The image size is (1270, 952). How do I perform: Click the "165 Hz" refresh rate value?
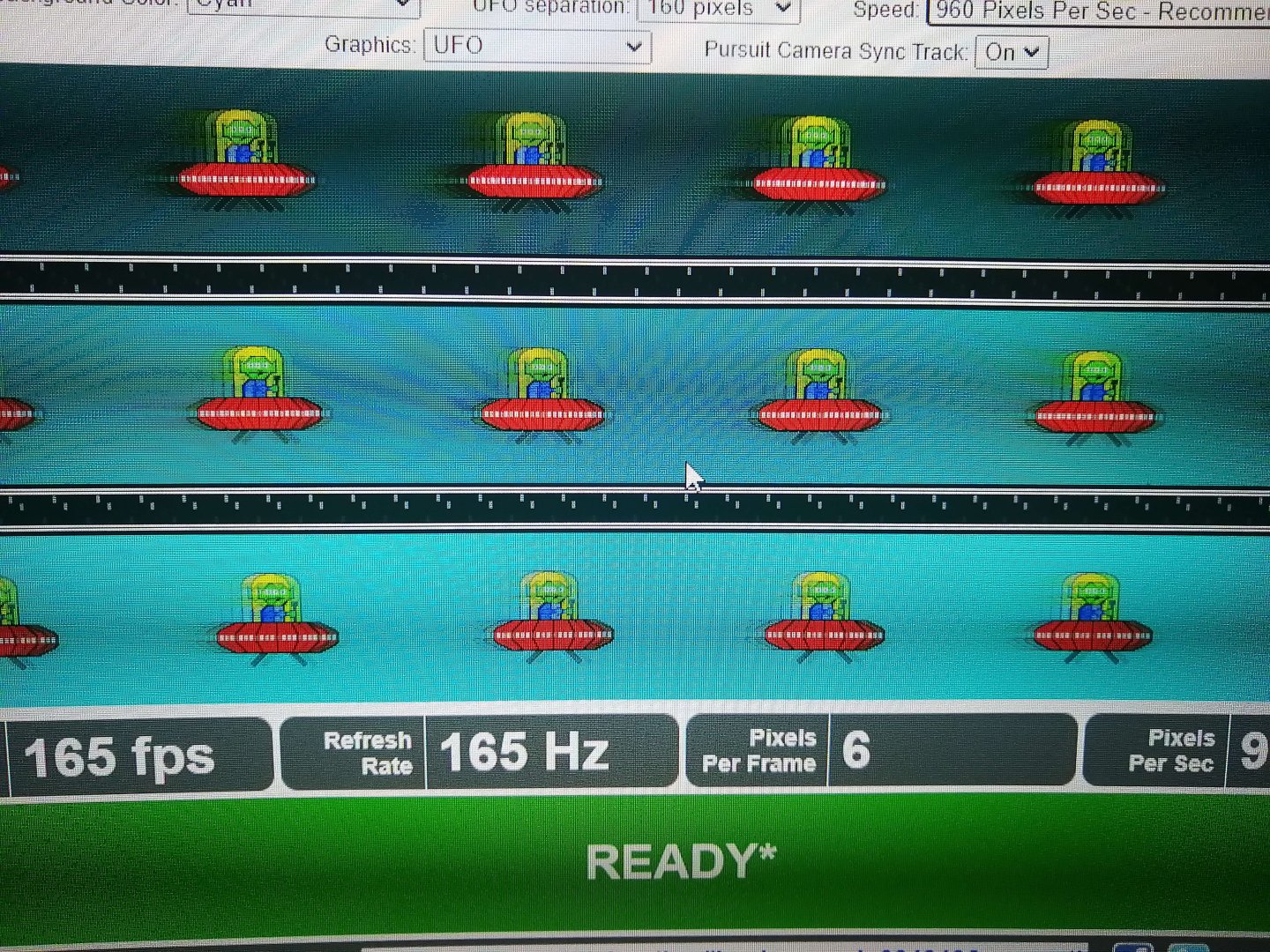coord(525,752)
